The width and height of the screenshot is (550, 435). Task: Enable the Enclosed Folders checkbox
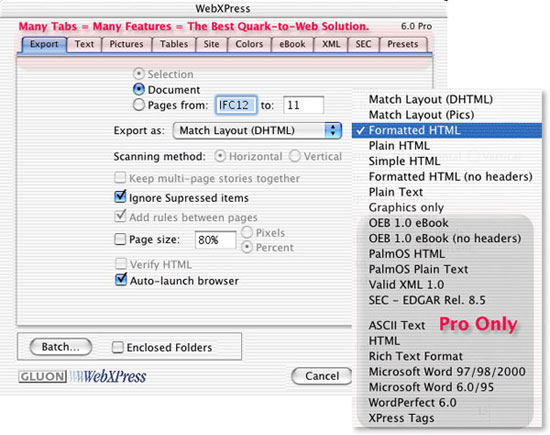tap(118, 347)
